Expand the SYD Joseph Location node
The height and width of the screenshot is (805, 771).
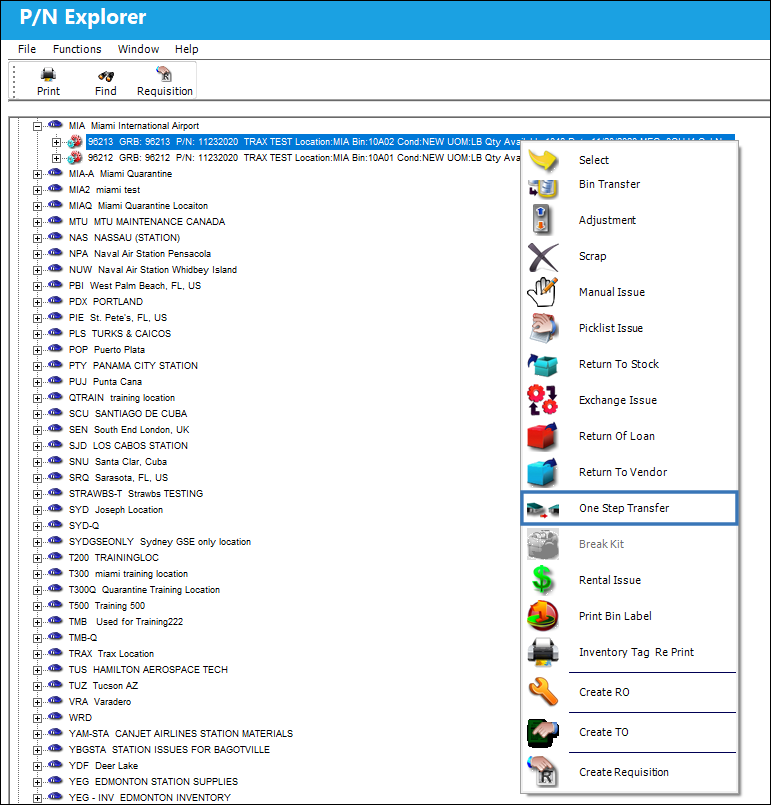click(37, 510)
